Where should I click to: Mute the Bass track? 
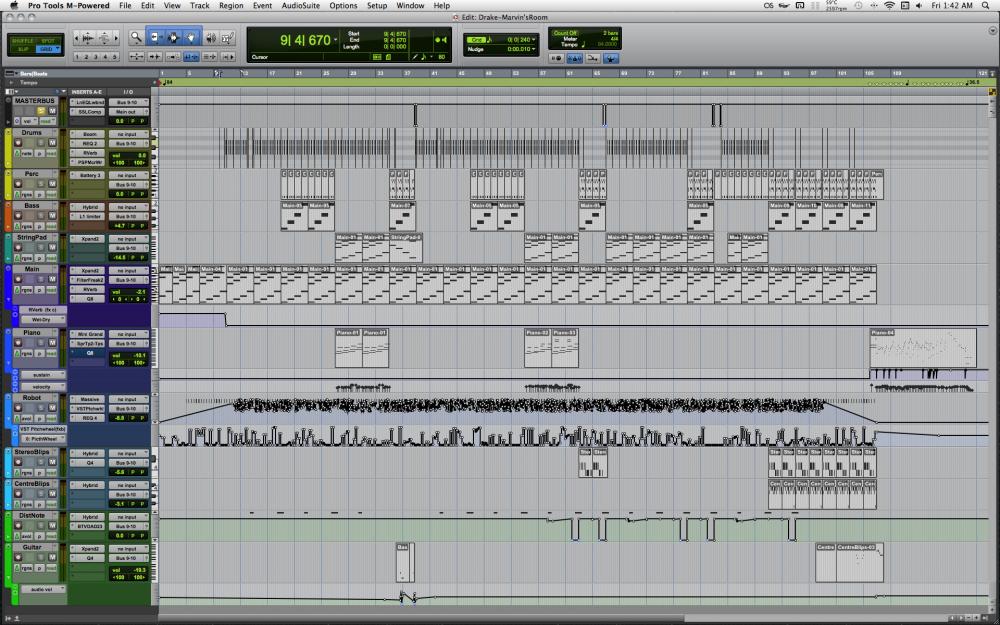pyautogui.click(x=53, y=218)
